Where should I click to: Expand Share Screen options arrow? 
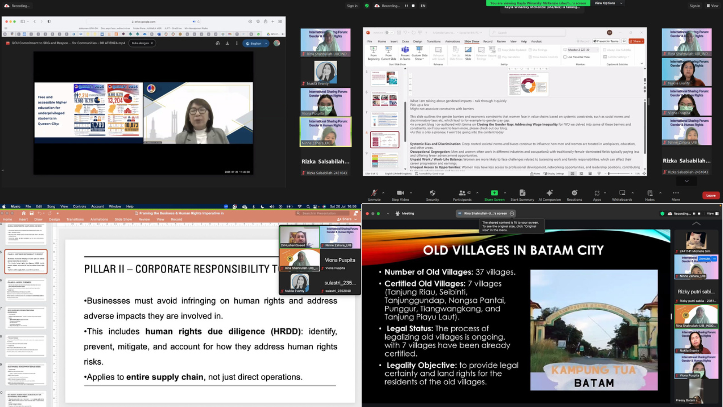point(505,193)
